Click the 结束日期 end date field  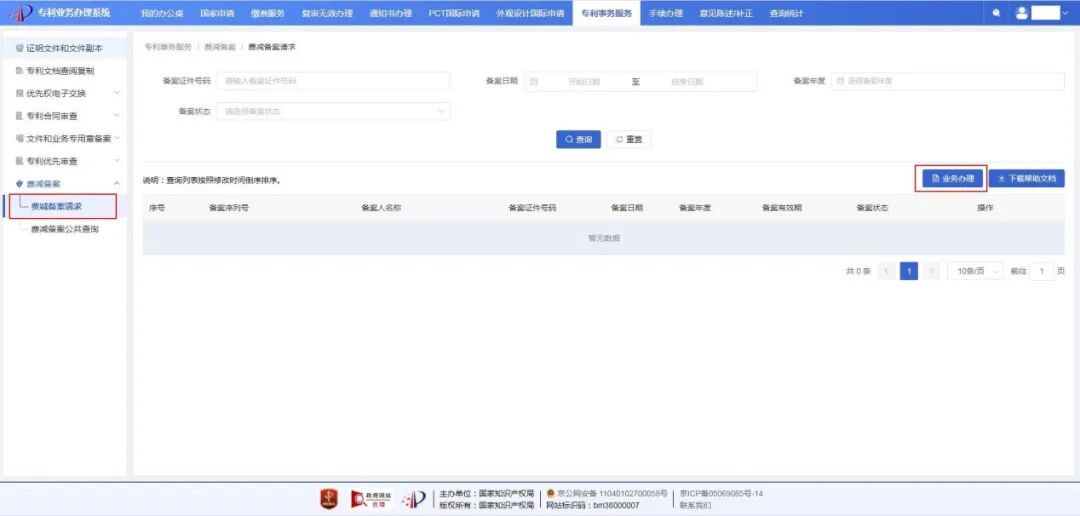click(687, 81)
